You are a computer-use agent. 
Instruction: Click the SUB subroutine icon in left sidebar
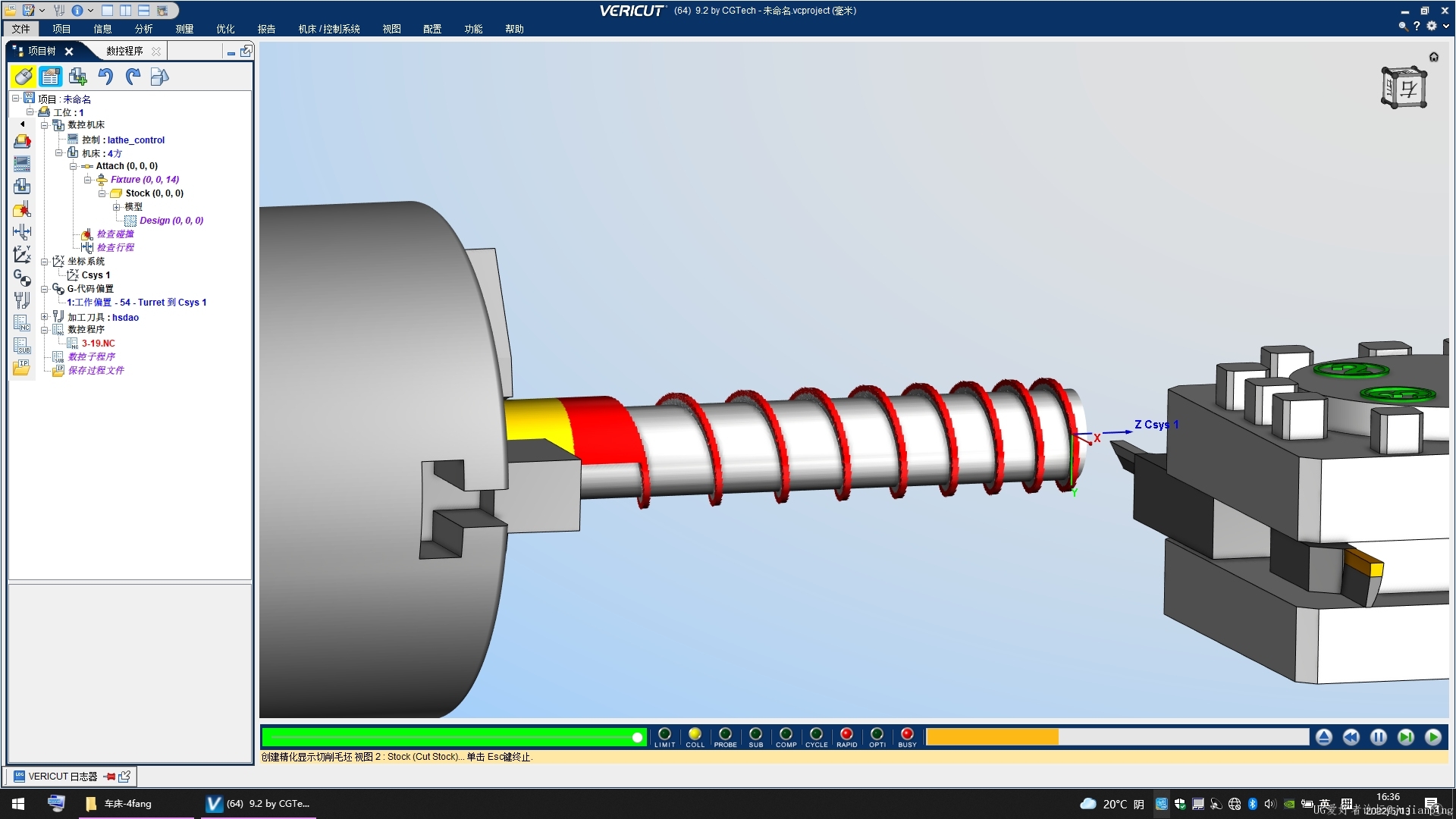click(x=22, y=346)
